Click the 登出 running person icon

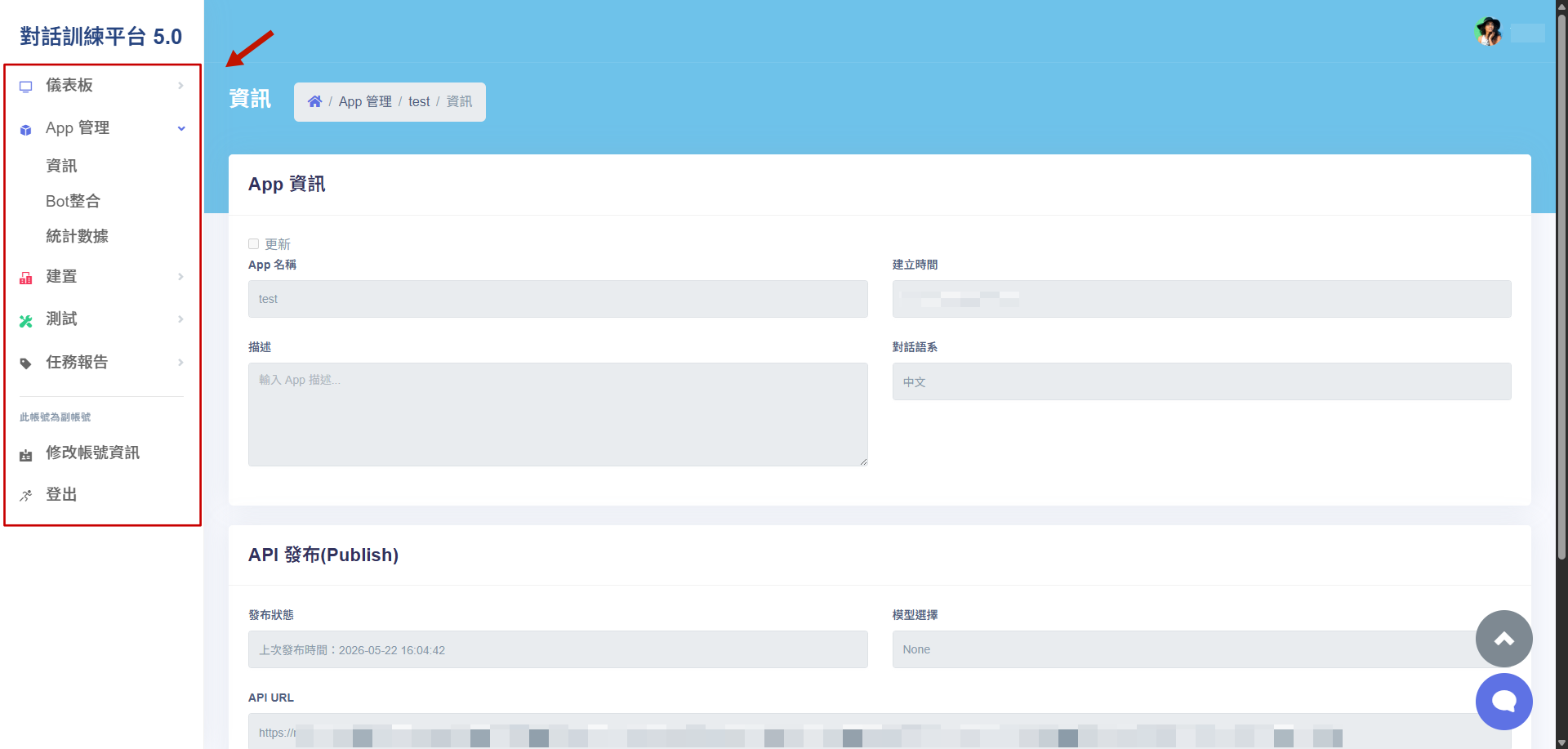tap(26, 496)
